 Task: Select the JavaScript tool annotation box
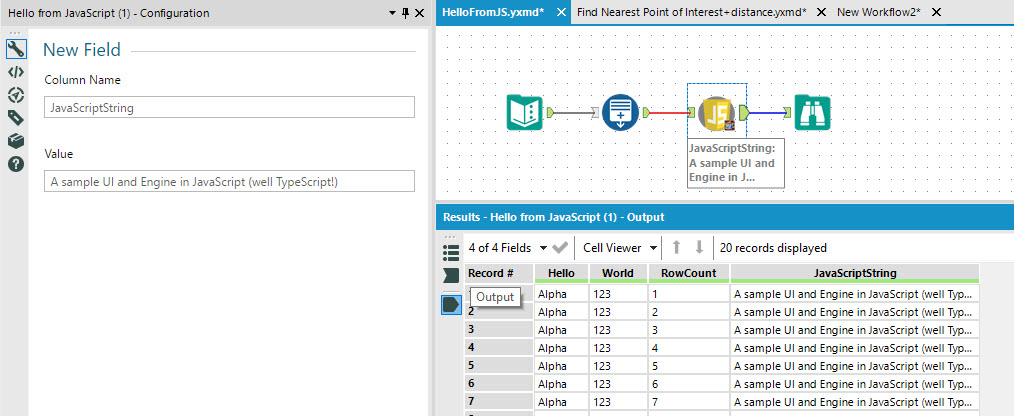click(736, 163)
